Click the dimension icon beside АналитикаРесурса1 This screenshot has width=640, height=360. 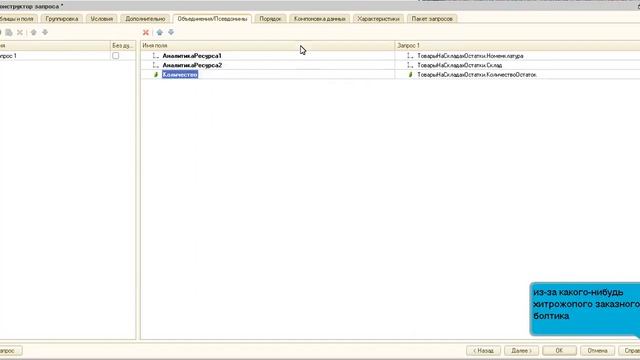point(155,56)
